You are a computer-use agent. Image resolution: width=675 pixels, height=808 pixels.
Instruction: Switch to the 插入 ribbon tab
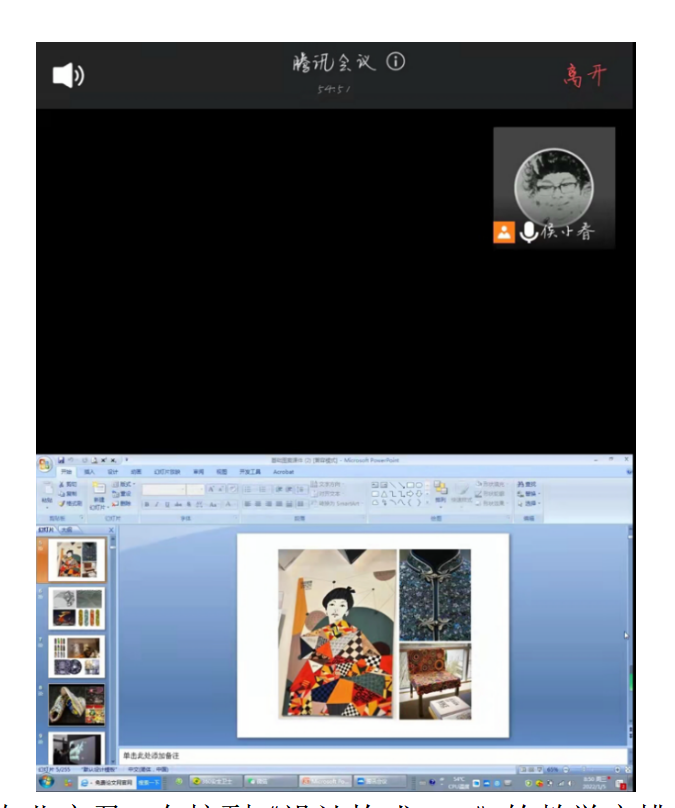click(90, 471)
